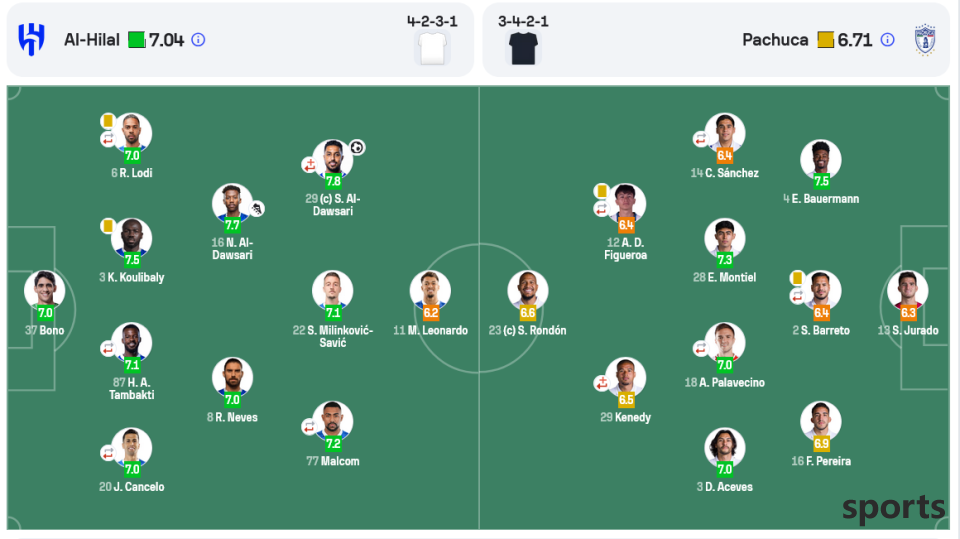Click the info icon beside Al-Hilal rating
960x539 pixels.
click(198, 40)
